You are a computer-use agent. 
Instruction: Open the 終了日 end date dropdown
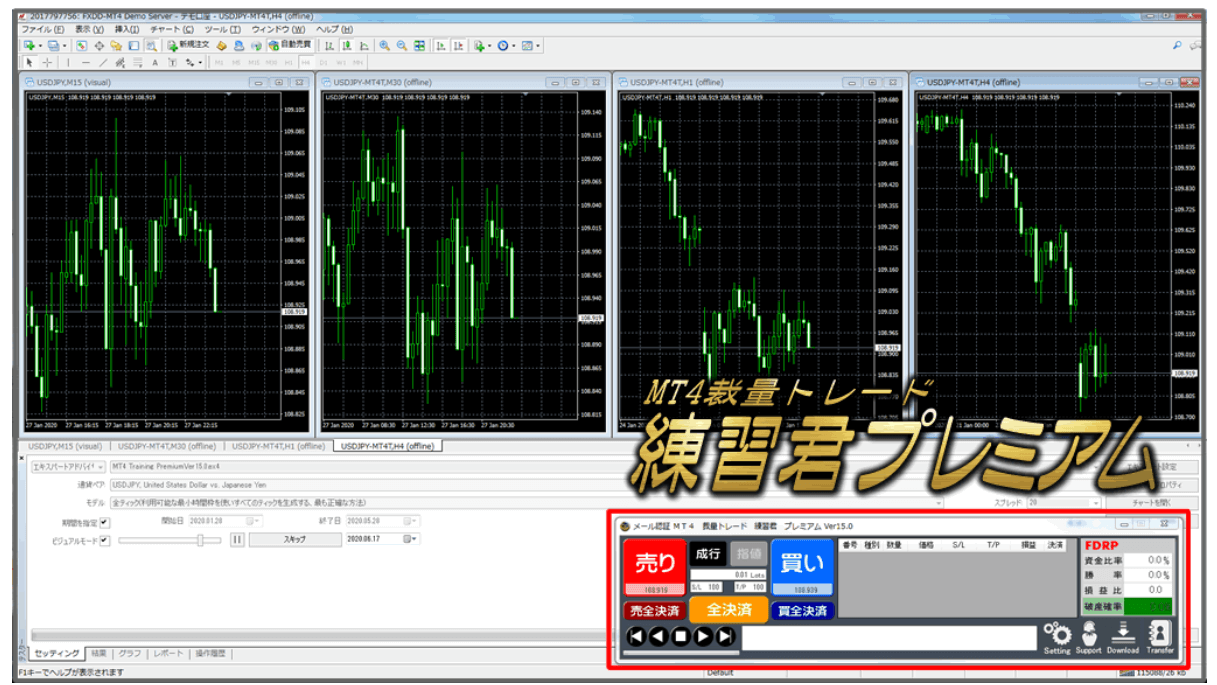411,522
